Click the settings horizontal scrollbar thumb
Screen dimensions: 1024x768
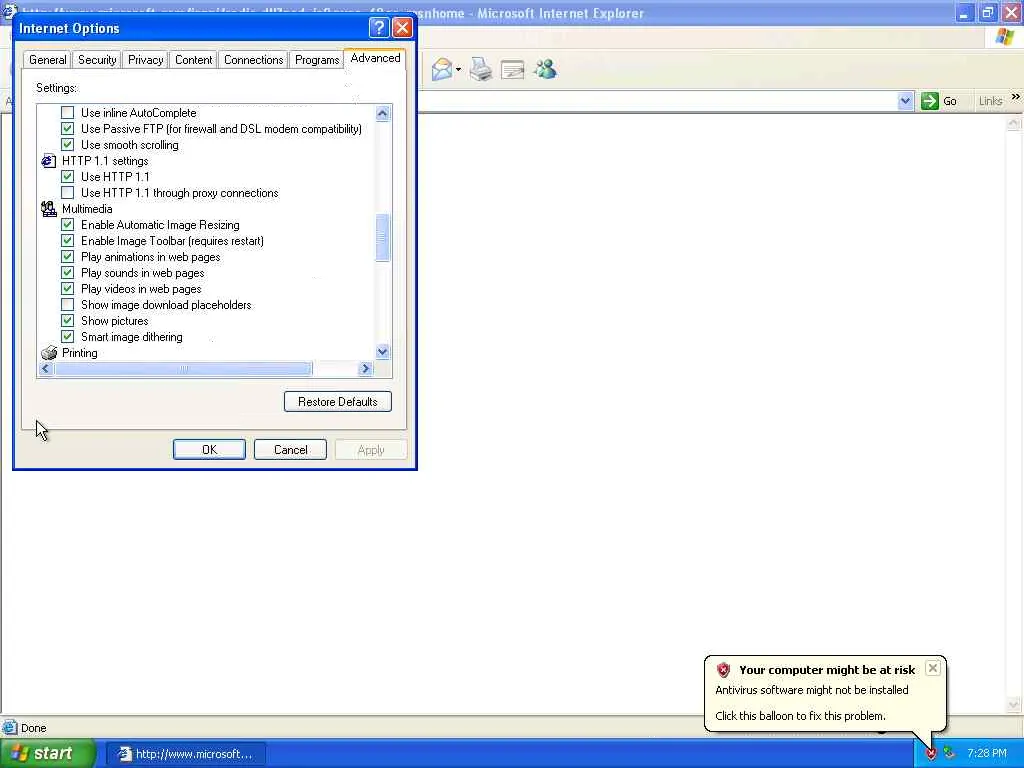click(183, 368)
